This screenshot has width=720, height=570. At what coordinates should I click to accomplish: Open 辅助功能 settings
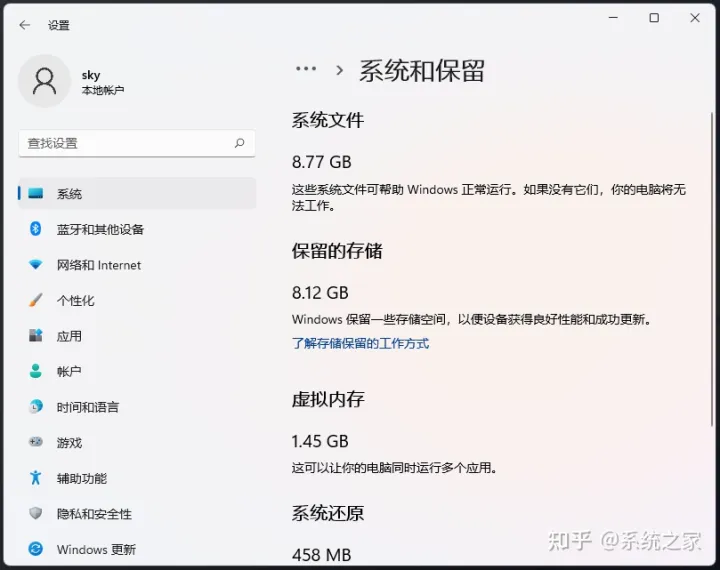tap(137, 478)
